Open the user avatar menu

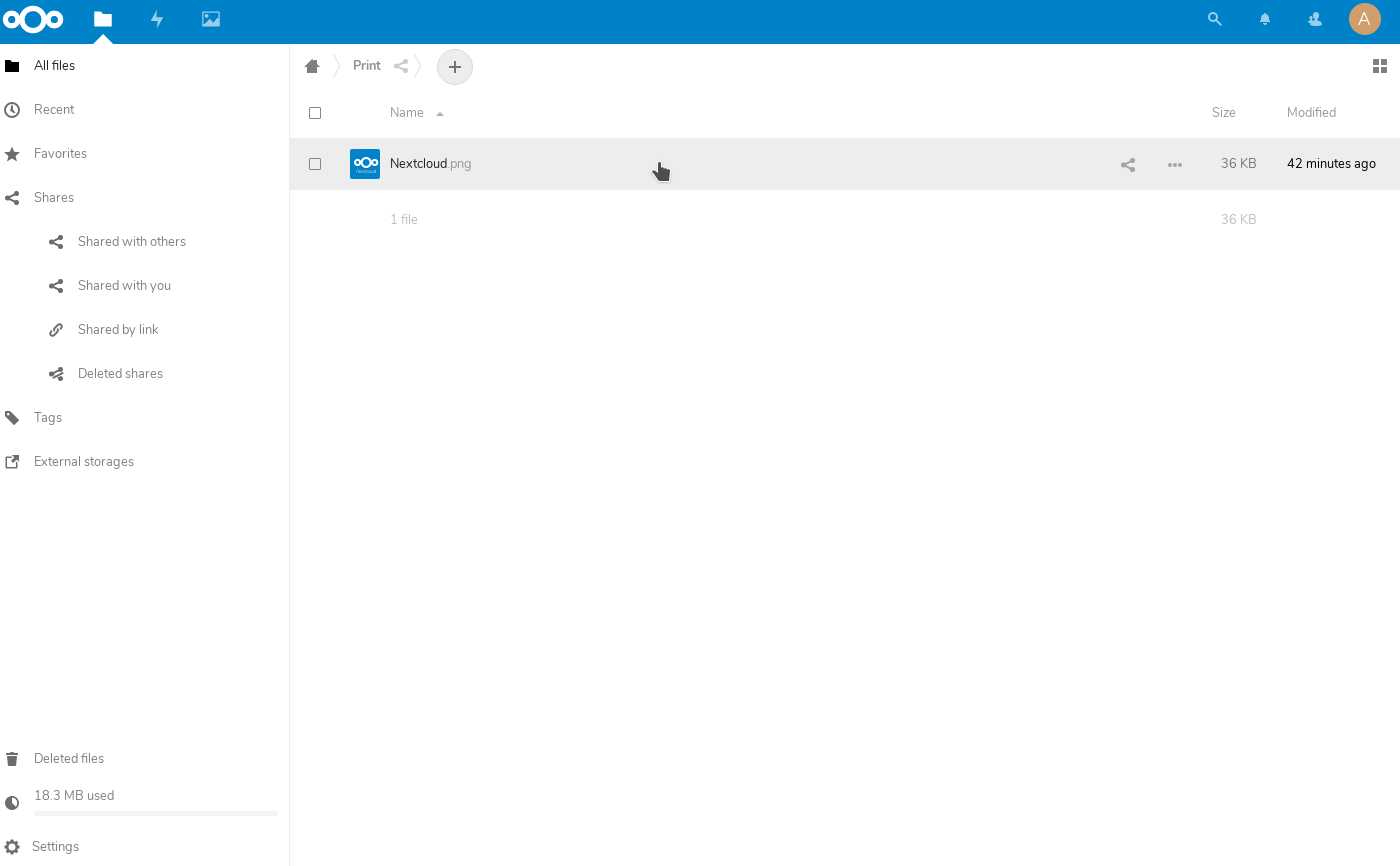click(1364, 19)
